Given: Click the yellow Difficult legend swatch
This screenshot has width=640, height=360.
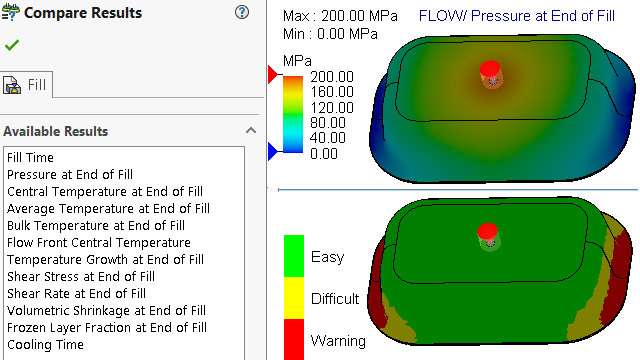Looking at the screenshot, I should pyautogui.click(x=294, y=298).
